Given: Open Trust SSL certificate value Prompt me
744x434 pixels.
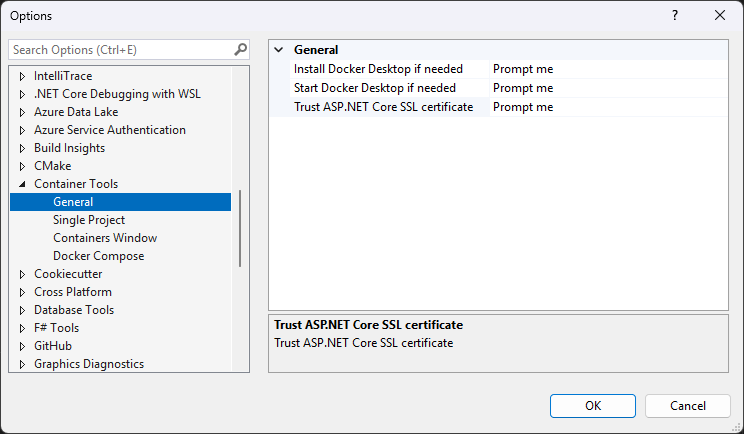Looking at the screenshot, I should coord(608,107).
